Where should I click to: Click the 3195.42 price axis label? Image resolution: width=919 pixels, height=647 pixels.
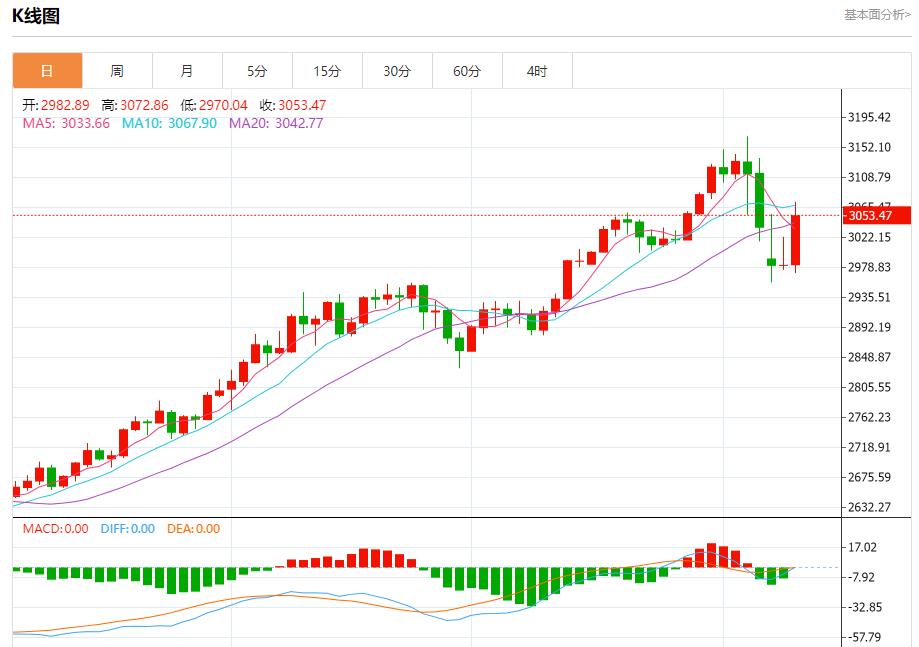[868, 117]
